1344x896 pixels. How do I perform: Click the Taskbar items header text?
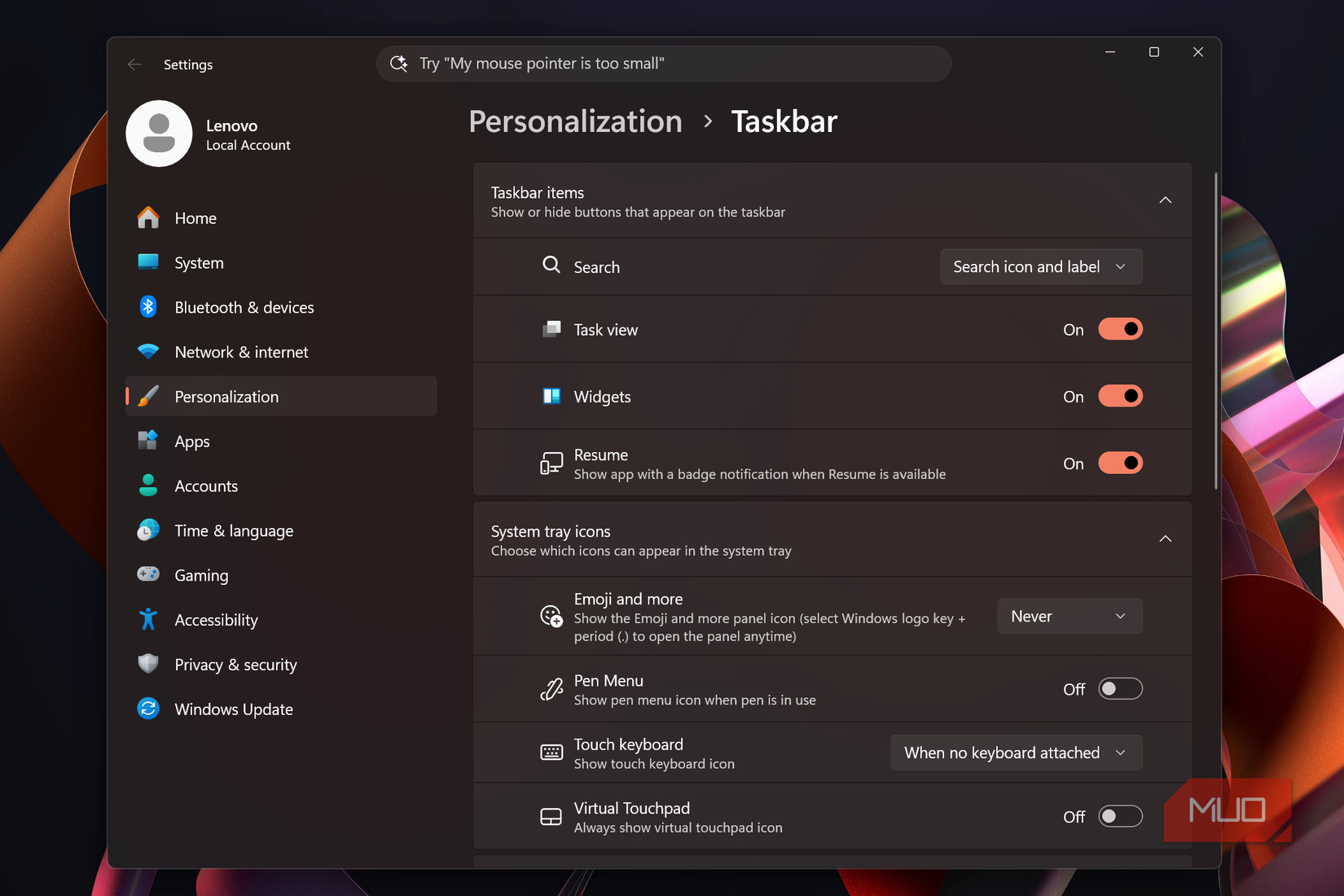tap(538, 192)
